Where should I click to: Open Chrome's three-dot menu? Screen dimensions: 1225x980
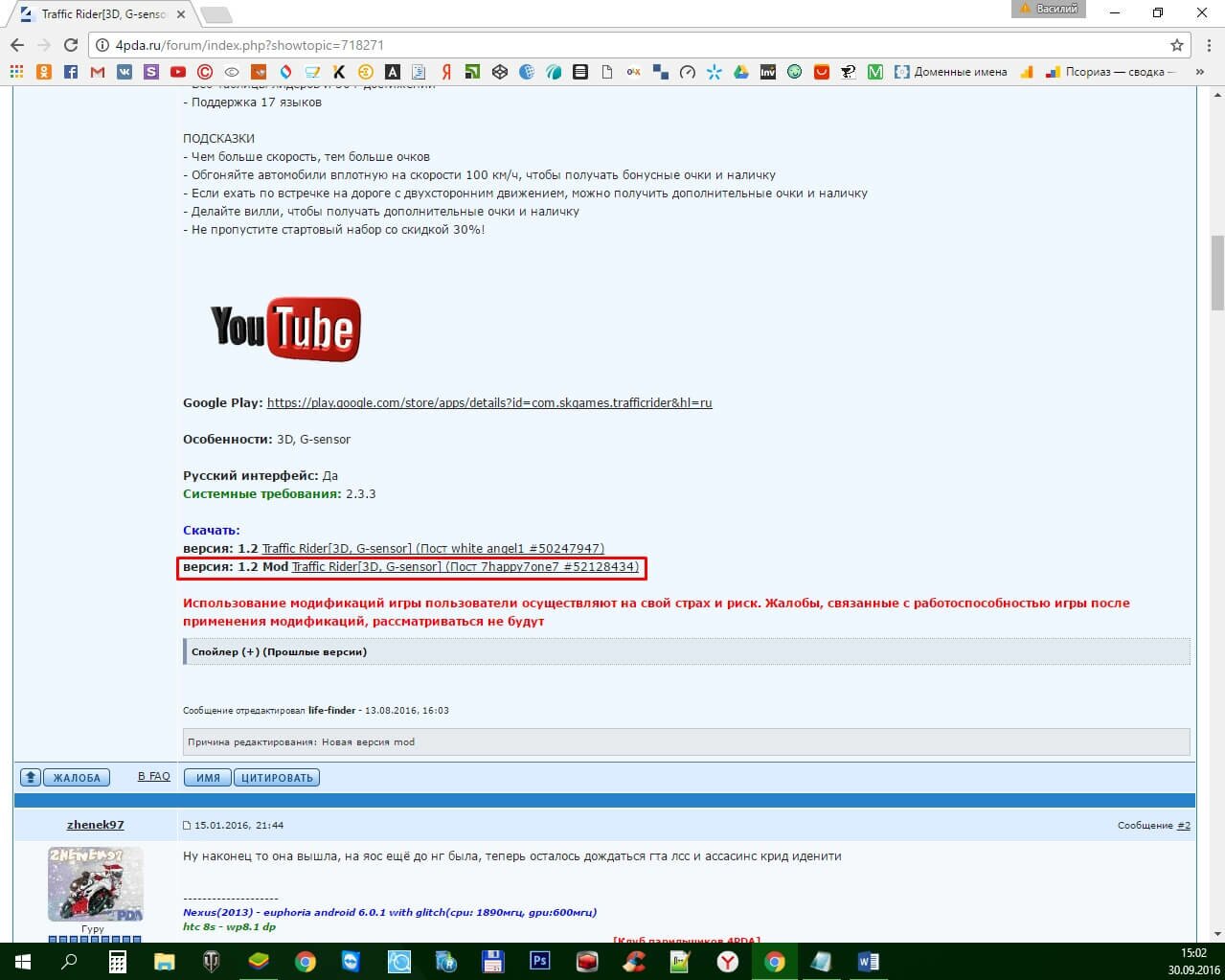coord(1205,45)
